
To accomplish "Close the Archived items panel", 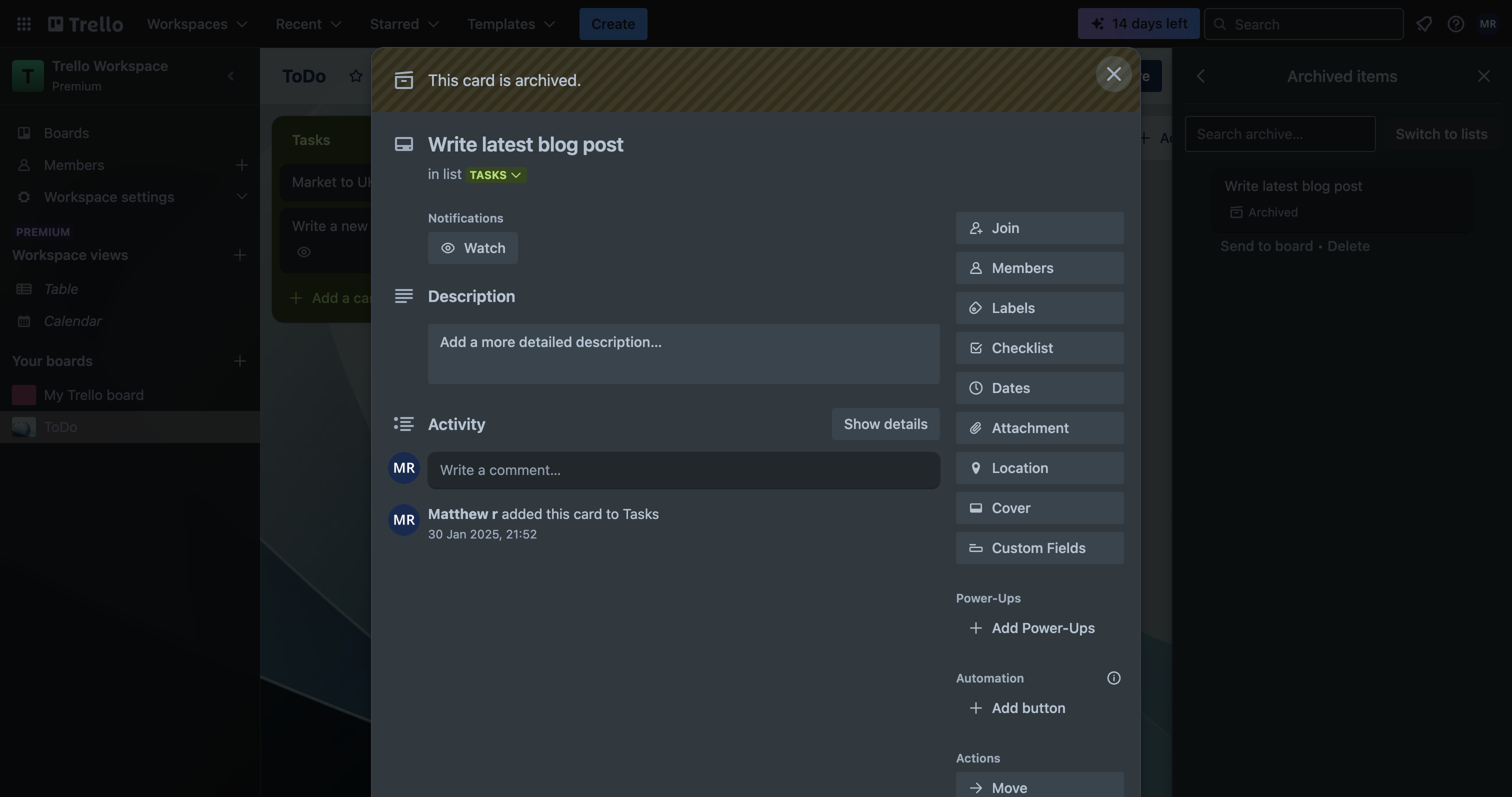I will [1483, 75].
